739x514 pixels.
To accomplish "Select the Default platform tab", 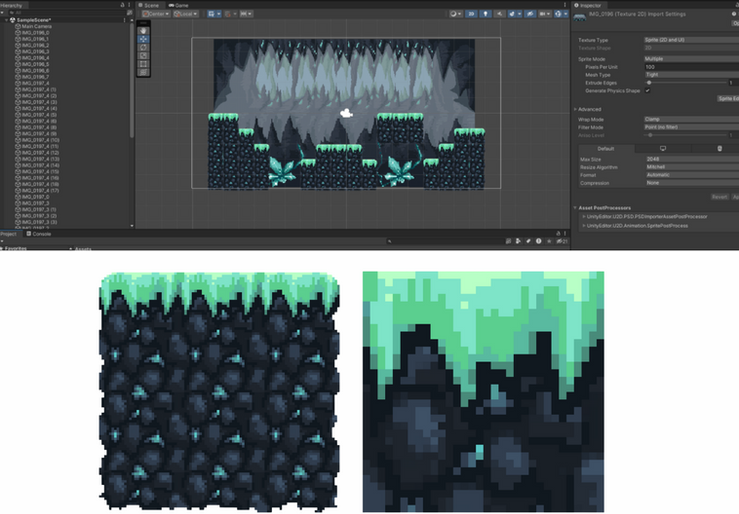I will (606, 148).
